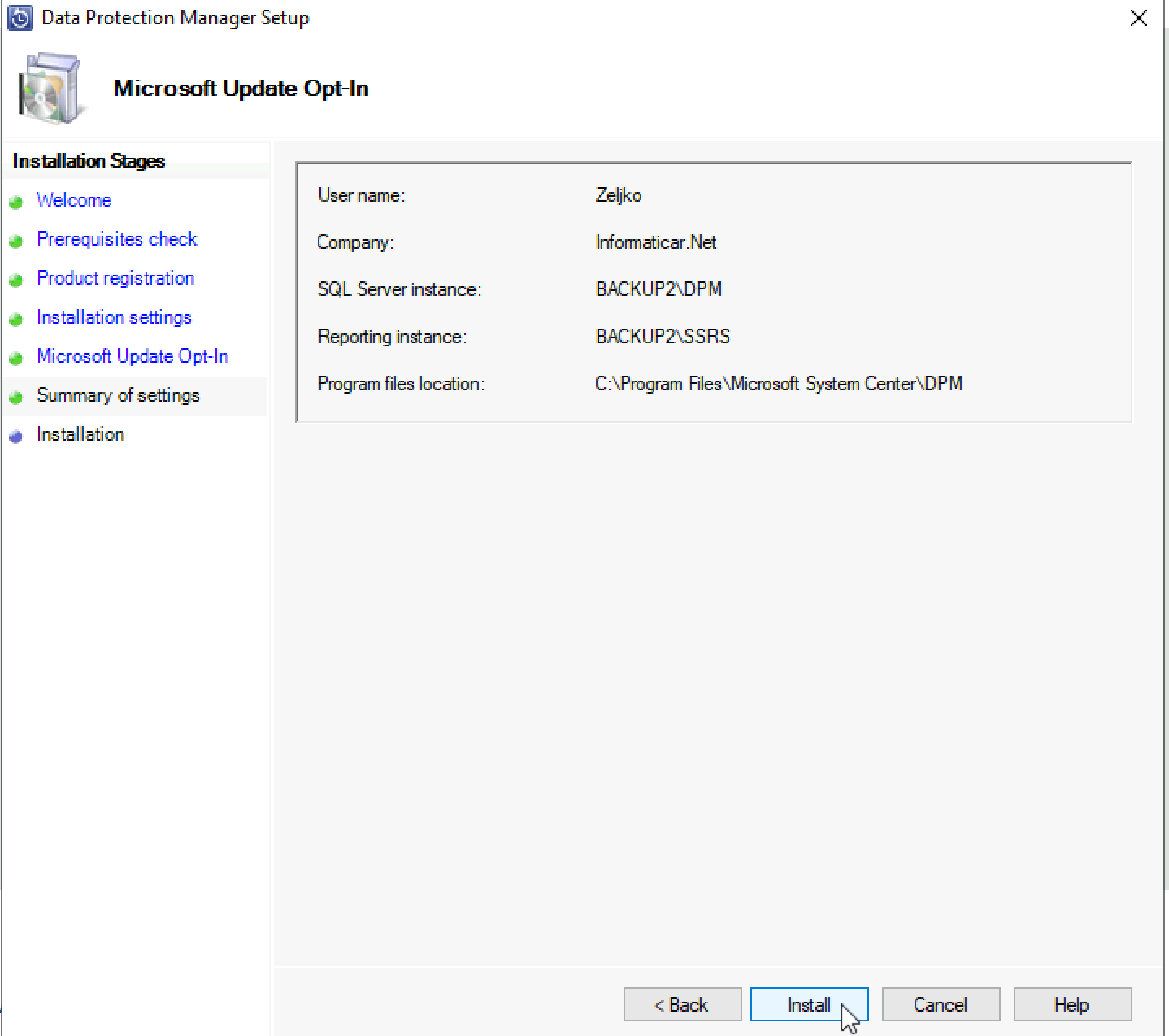Click the 'User name:' label
The image size is (1169, 1036).
[x=362, y=195]
